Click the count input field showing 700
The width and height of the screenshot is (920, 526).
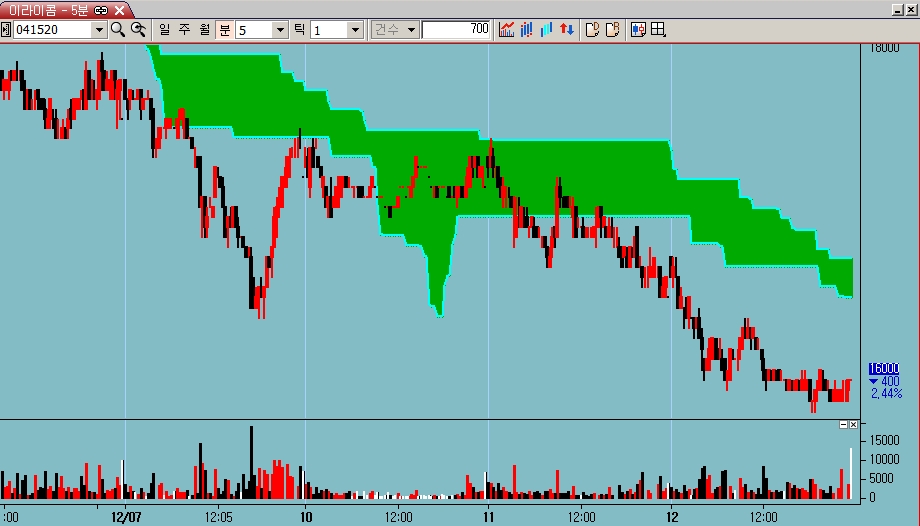(x=456, y=29)
